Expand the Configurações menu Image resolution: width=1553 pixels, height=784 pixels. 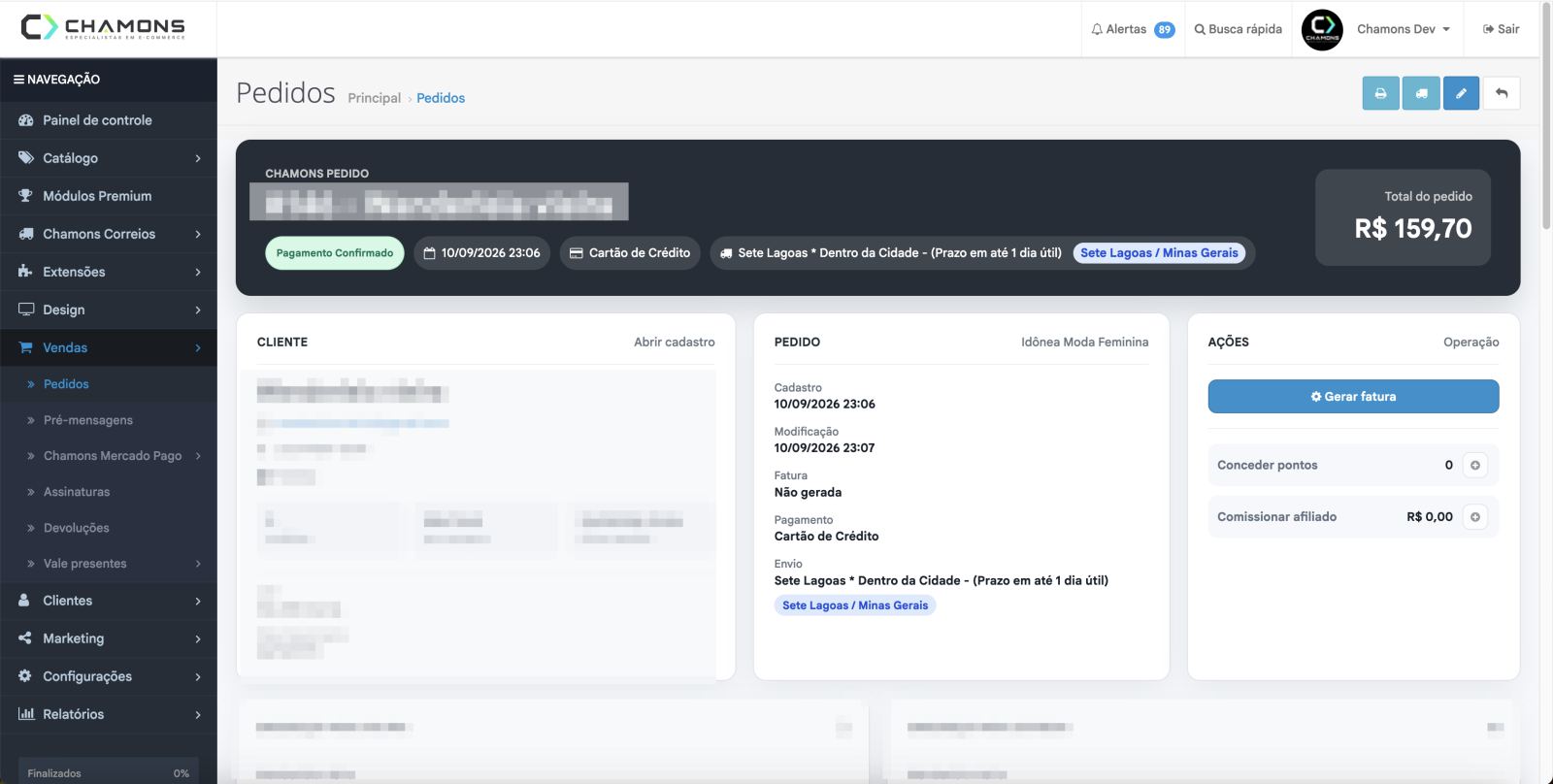(109, 676)
